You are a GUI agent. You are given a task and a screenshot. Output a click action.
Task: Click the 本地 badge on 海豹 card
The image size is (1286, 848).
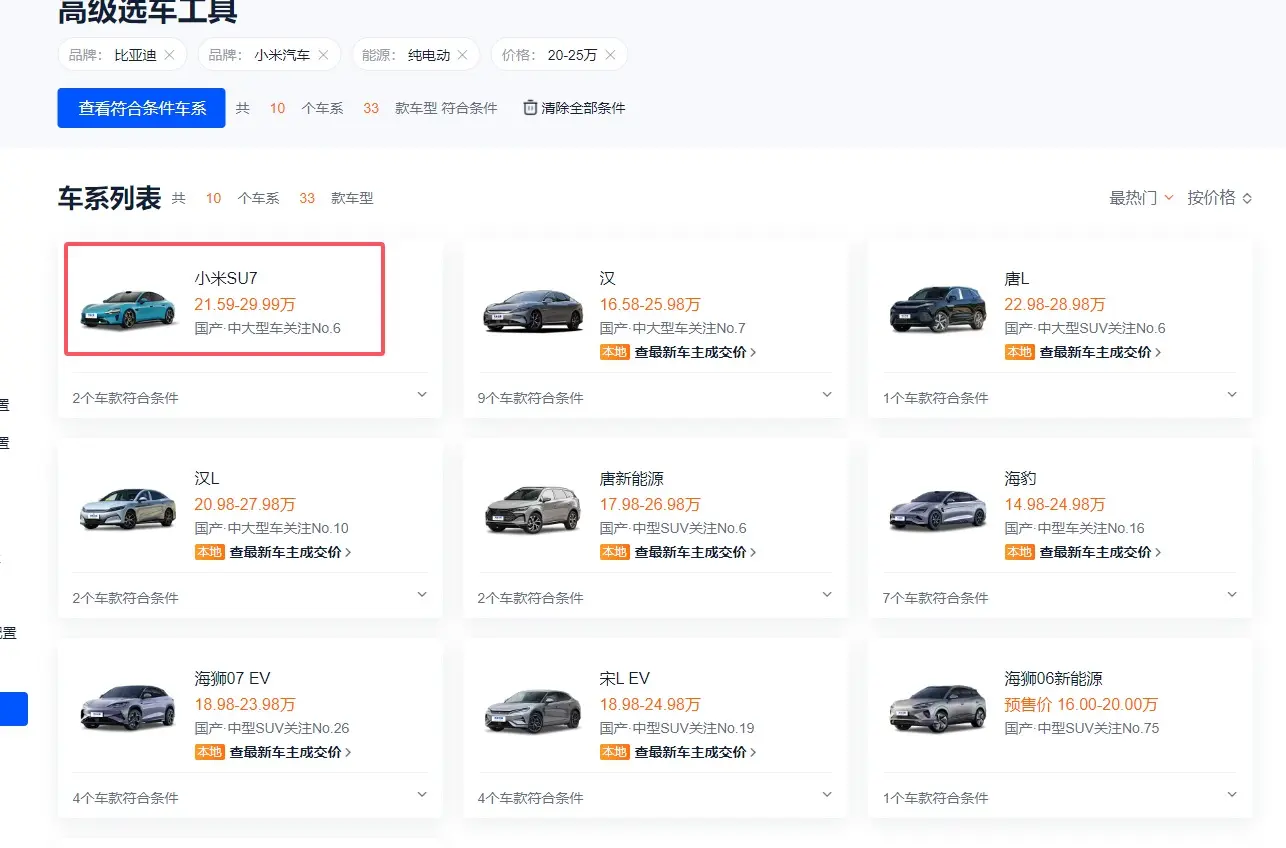[1019, 552]
